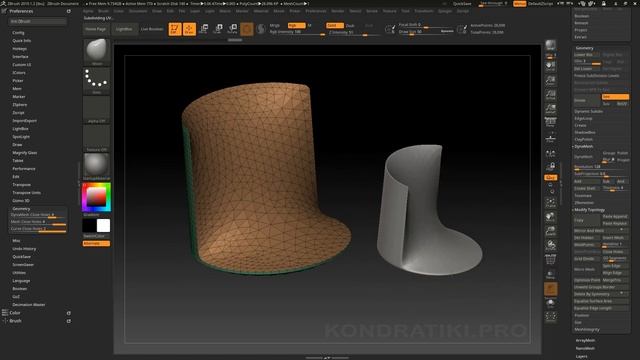Adjust DynaMesh Close Holes slider
The height and width of the screenshot is (360, 640).
point(38,215)
